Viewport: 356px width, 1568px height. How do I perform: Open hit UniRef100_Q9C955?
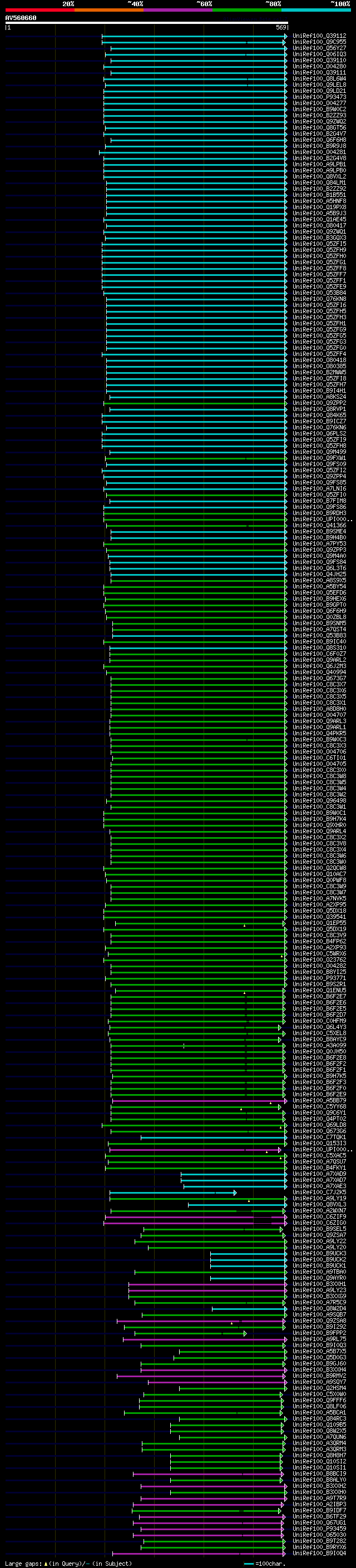(x=319, y=42)
